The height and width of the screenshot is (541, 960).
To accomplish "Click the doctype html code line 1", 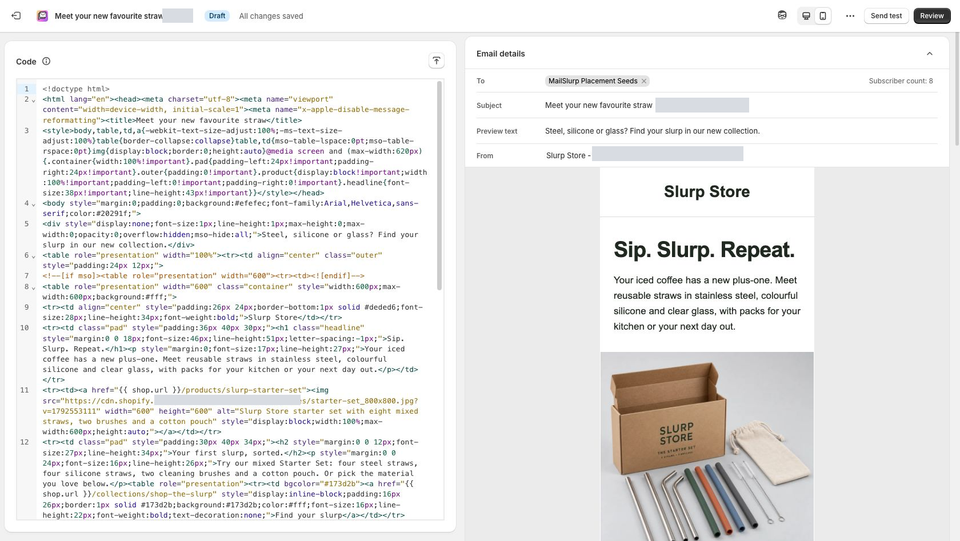I will (76, 89).
